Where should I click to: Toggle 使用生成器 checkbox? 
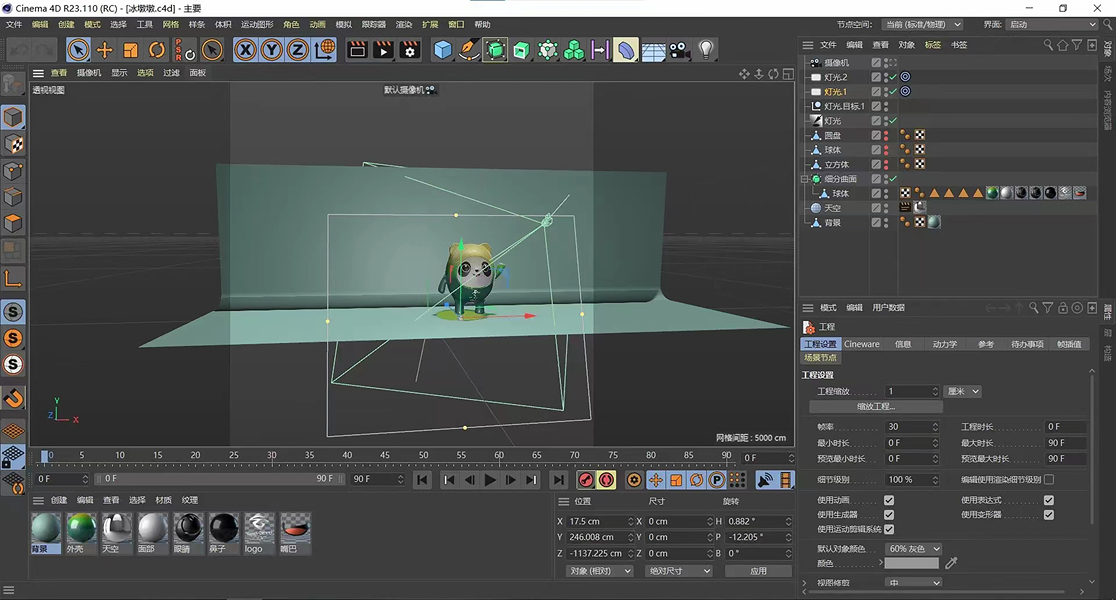(889, 514)
